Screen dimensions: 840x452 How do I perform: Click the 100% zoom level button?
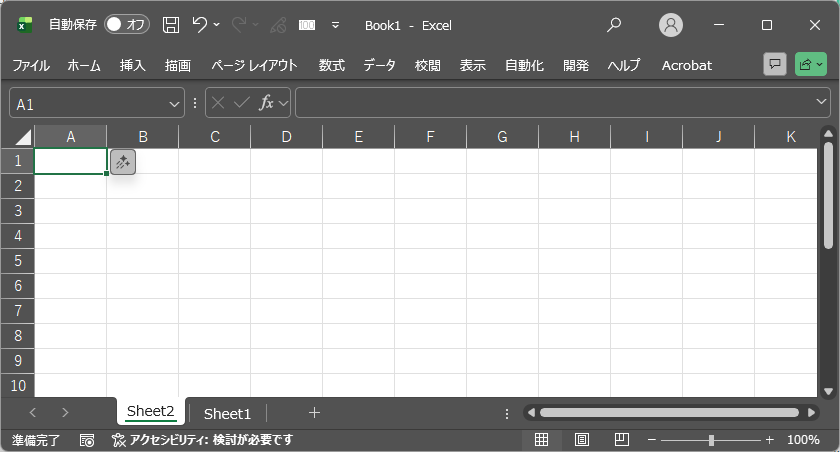[803, 440]
